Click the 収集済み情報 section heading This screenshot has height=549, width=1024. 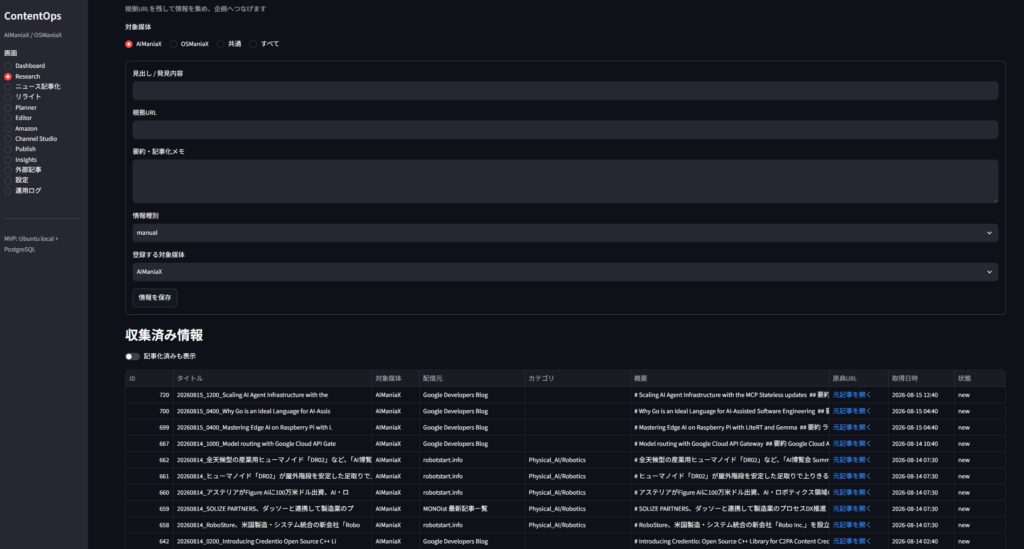(x=164, y=336)
